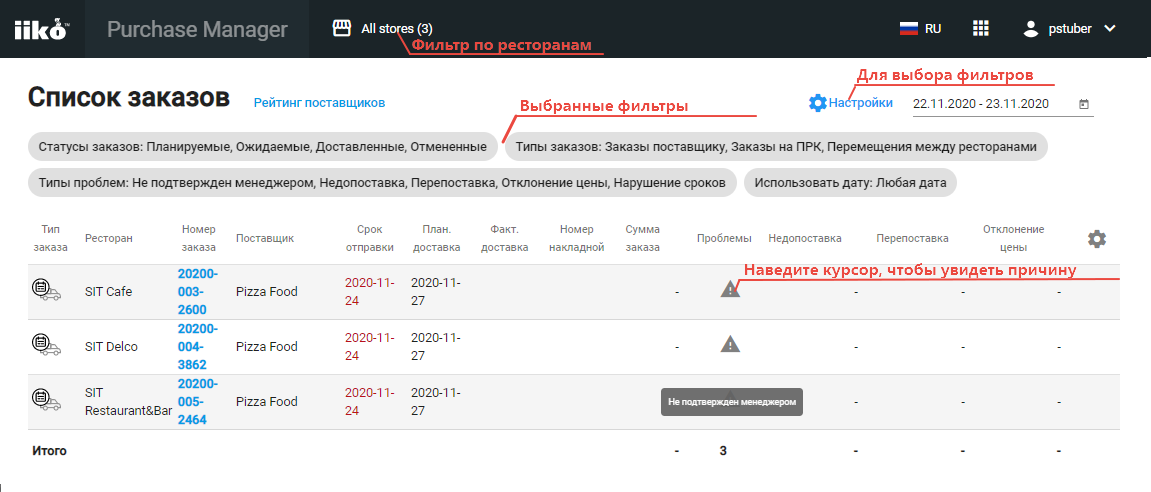
Task: Click the store icon beside All stores
Action: point(342,29)
